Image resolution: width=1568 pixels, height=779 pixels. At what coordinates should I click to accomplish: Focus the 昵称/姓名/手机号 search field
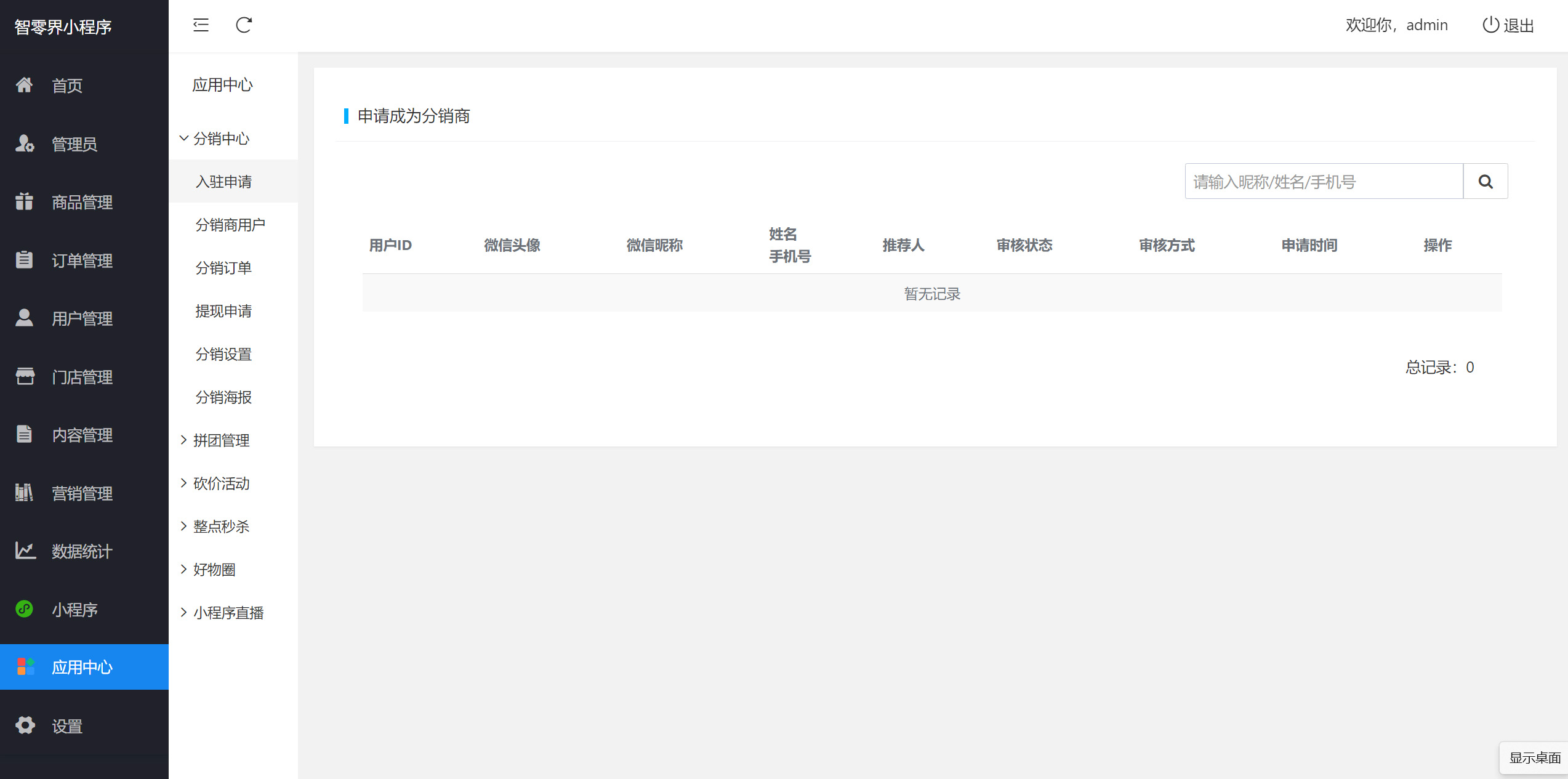(1324, 182)
